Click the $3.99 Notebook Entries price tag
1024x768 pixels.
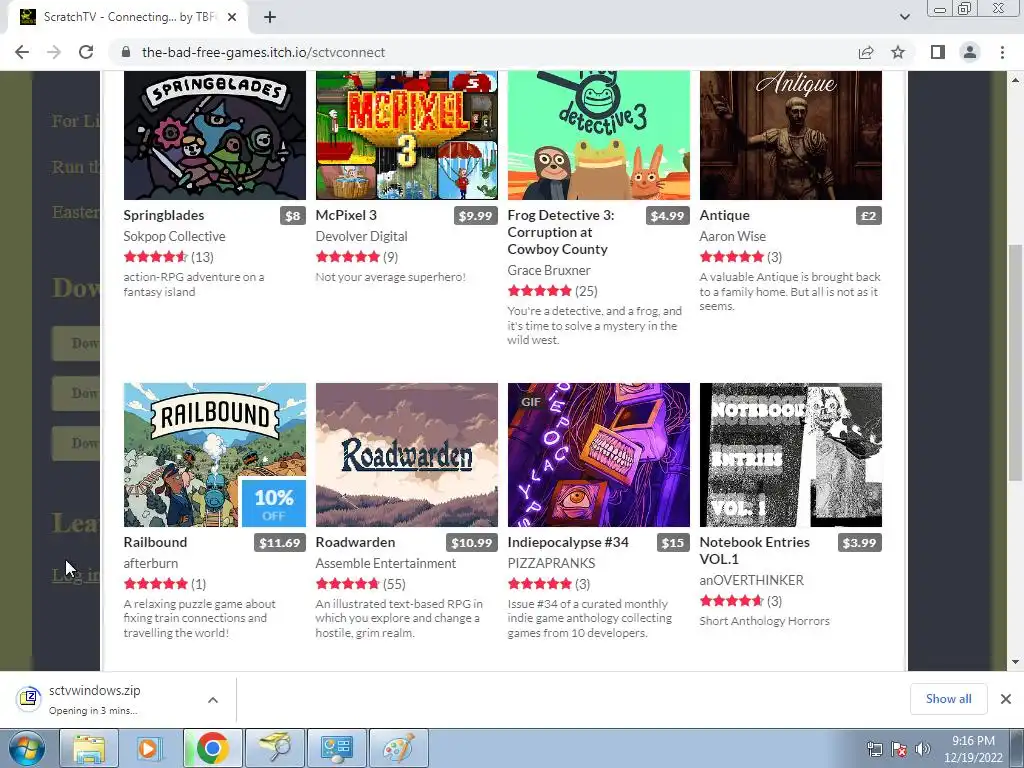(859, 543)
